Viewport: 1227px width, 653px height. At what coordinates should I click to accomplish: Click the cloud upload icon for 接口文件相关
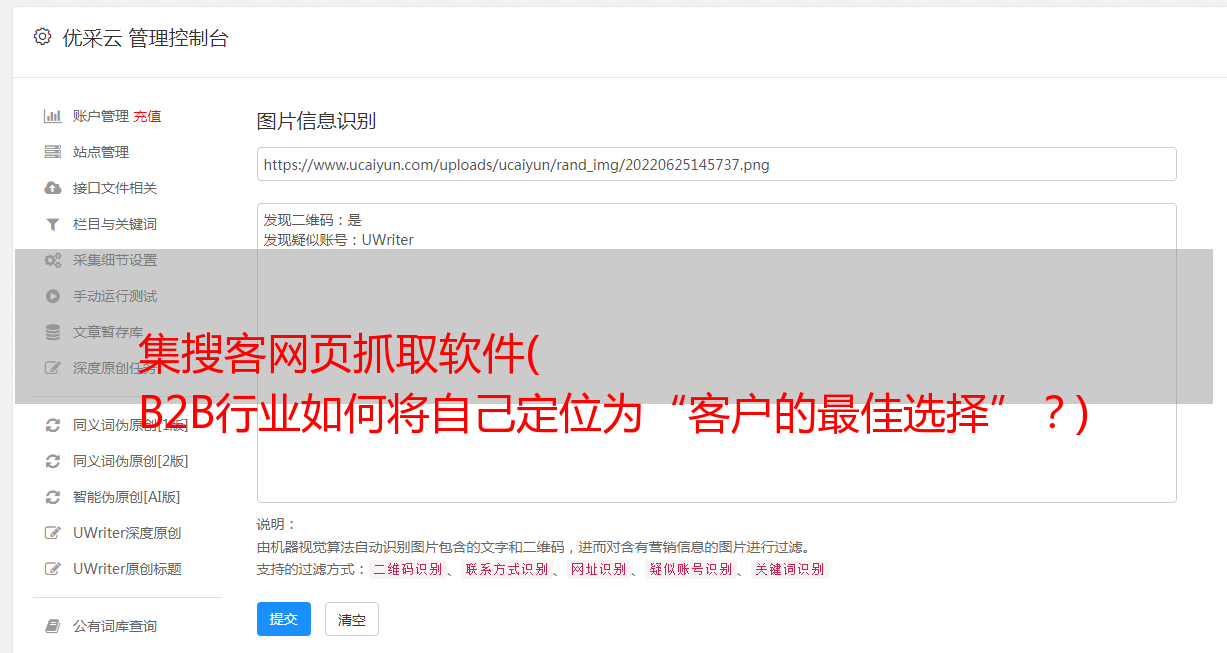[x=53, y=188]
